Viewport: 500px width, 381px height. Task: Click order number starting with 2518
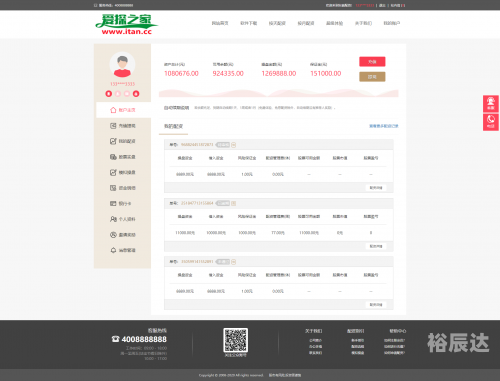click(197, 203)
